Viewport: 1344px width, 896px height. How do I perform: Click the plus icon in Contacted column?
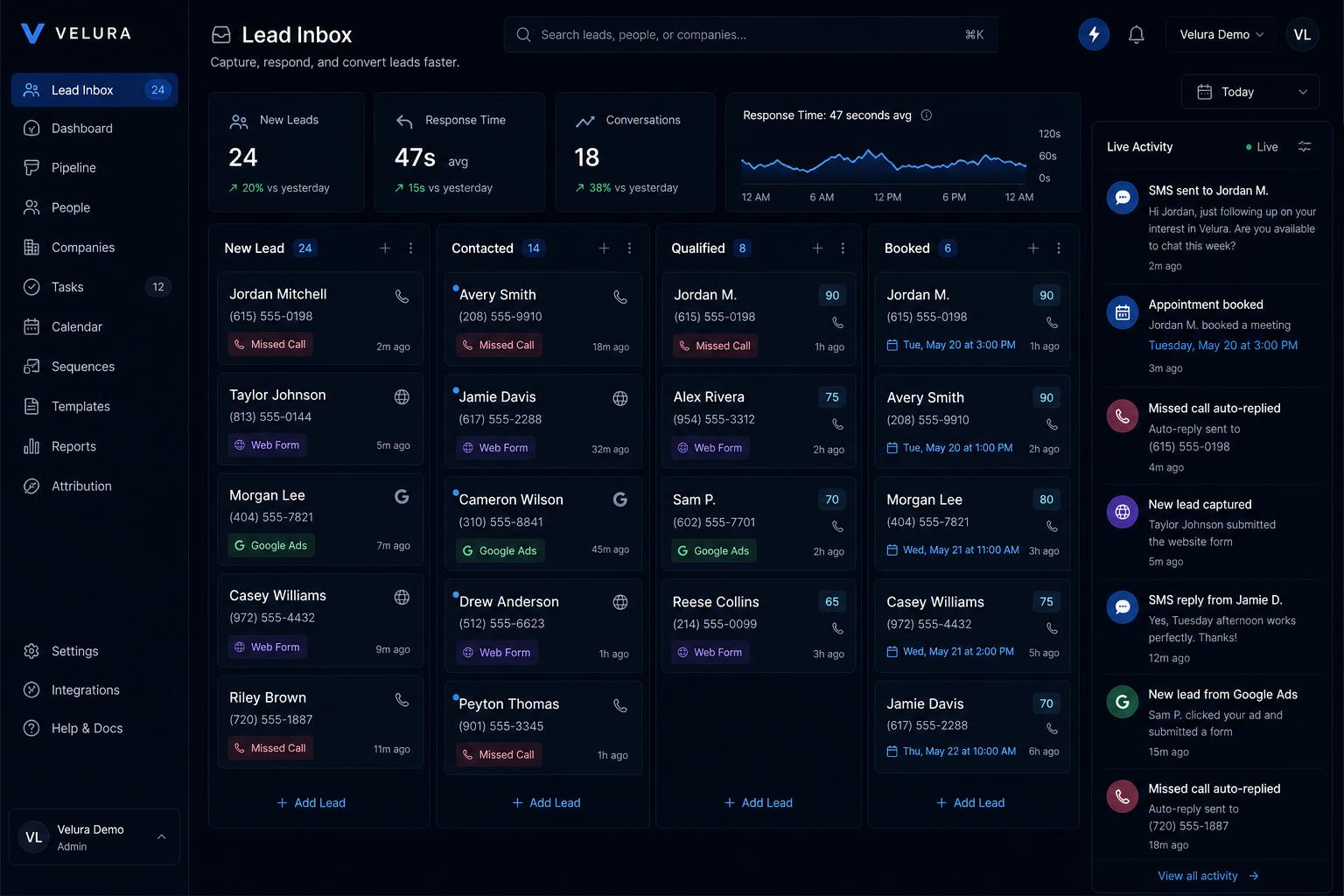click(604, 248)
